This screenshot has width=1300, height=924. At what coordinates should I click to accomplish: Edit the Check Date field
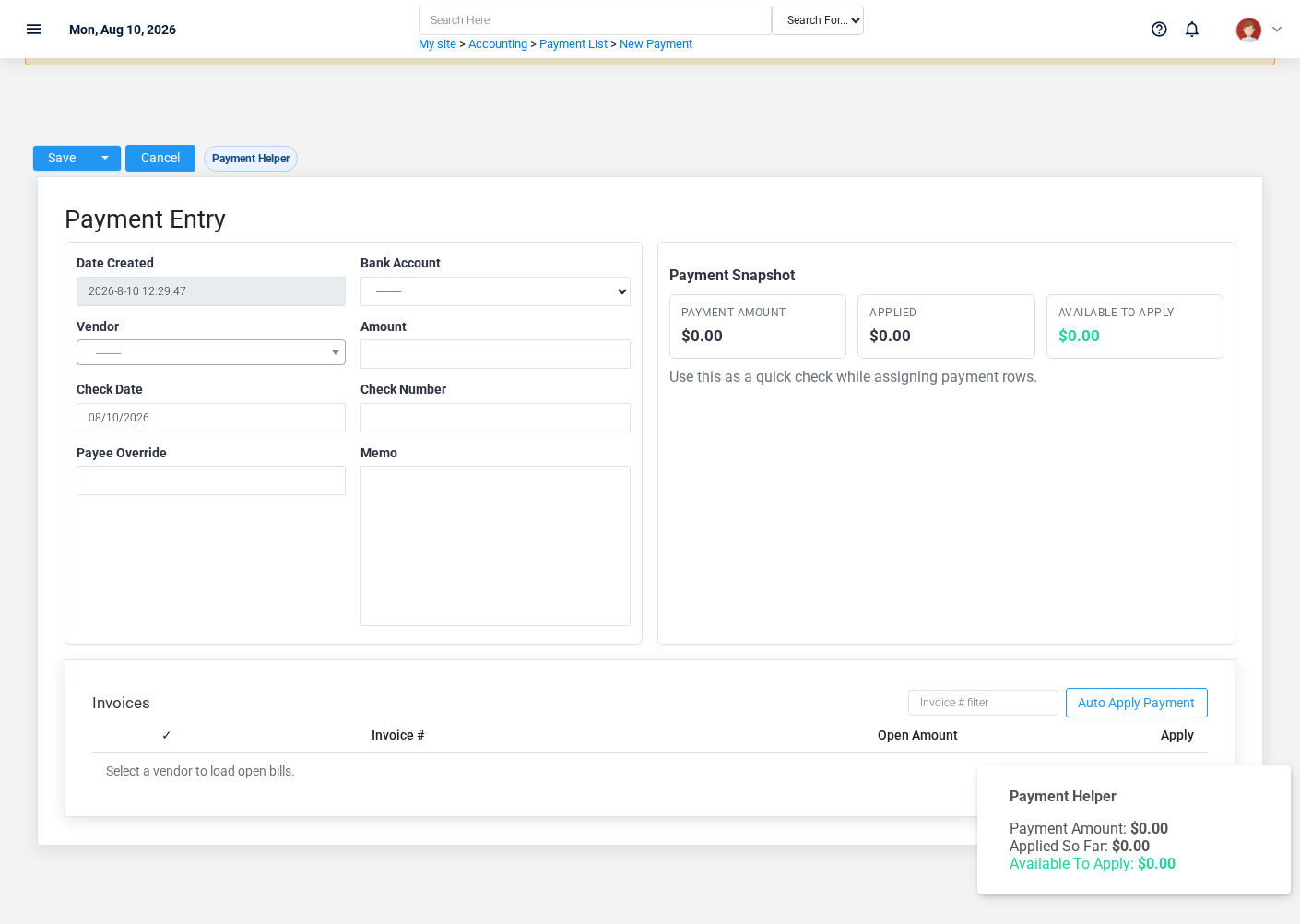211,418
